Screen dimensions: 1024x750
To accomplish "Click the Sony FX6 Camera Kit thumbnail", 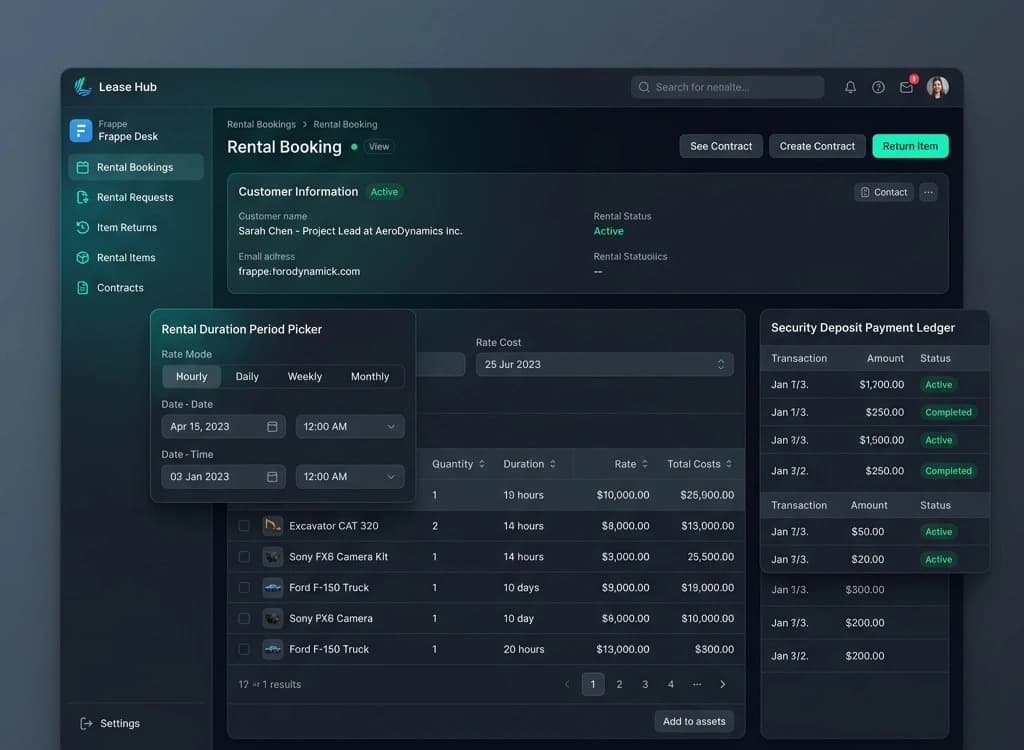I will pyautogui.click(x=272, y=557).
